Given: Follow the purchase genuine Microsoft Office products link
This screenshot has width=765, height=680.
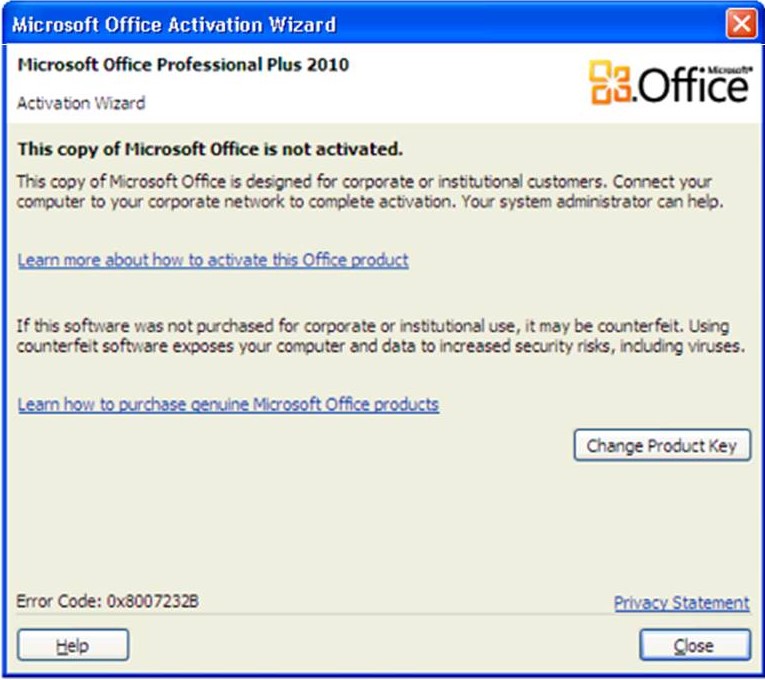Looking at the screenshot, I should click(228, 405).
